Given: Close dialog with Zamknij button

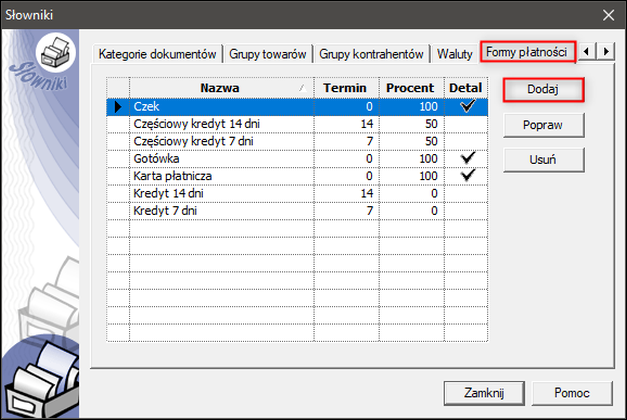Looking at the screenshot, I should click(484, 393).
